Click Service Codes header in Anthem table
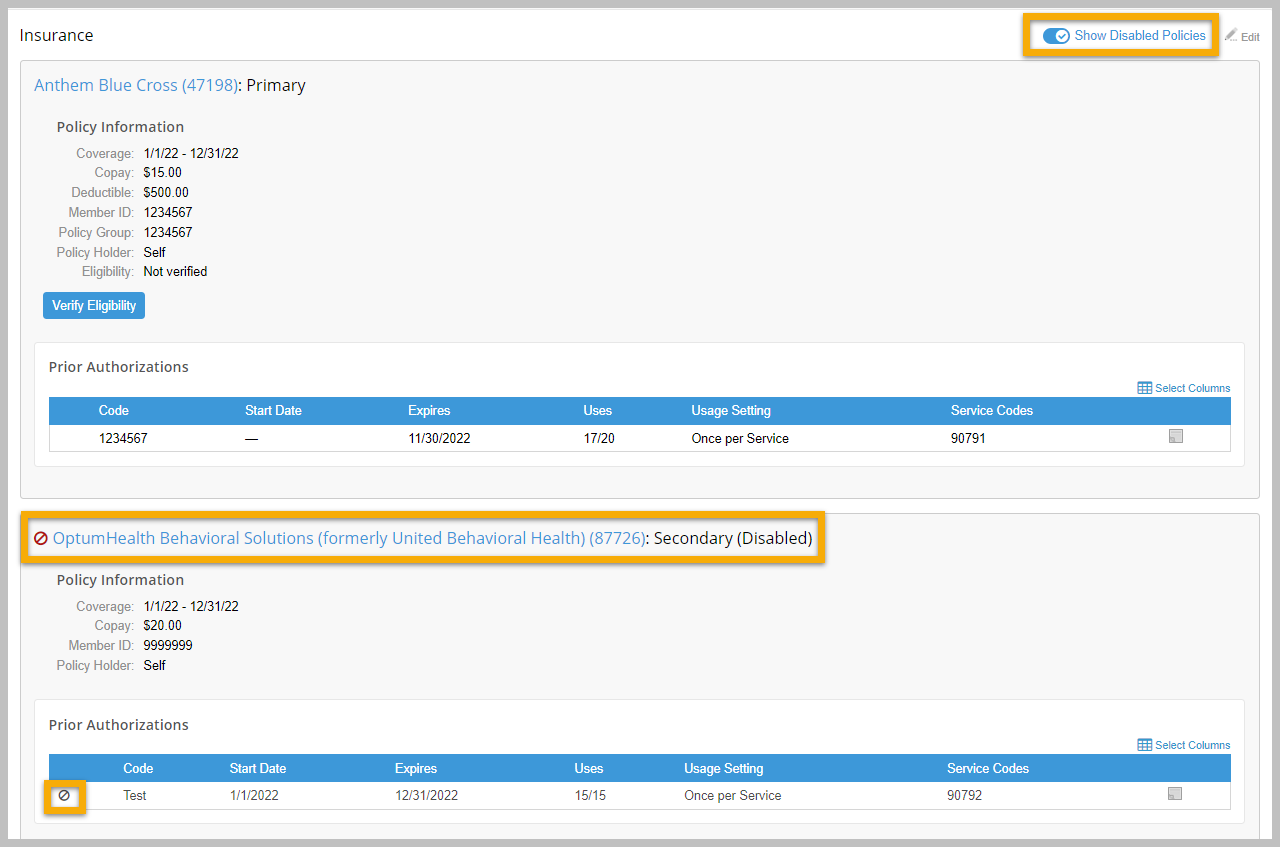This screenshot has width=1280, height=847. pos(992,411)
